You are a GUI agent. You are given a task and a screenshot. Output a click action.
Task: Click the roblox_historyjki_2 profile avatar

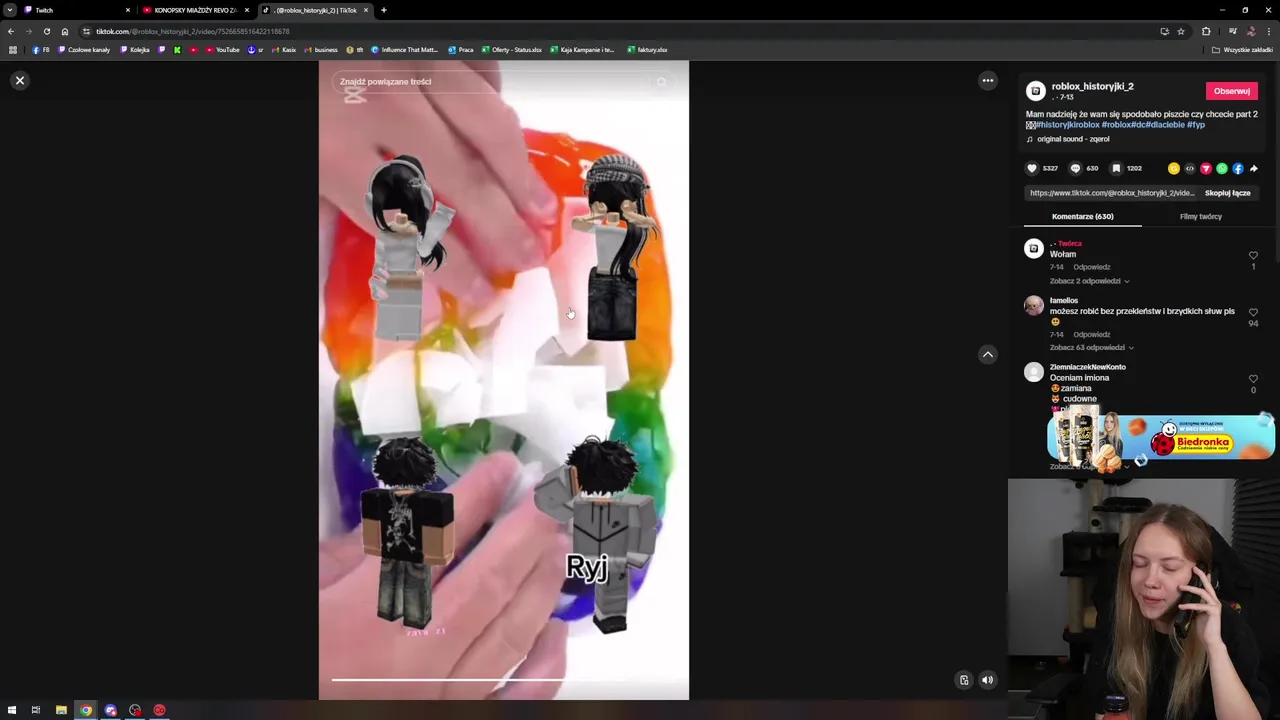(x=1035, y=91)
